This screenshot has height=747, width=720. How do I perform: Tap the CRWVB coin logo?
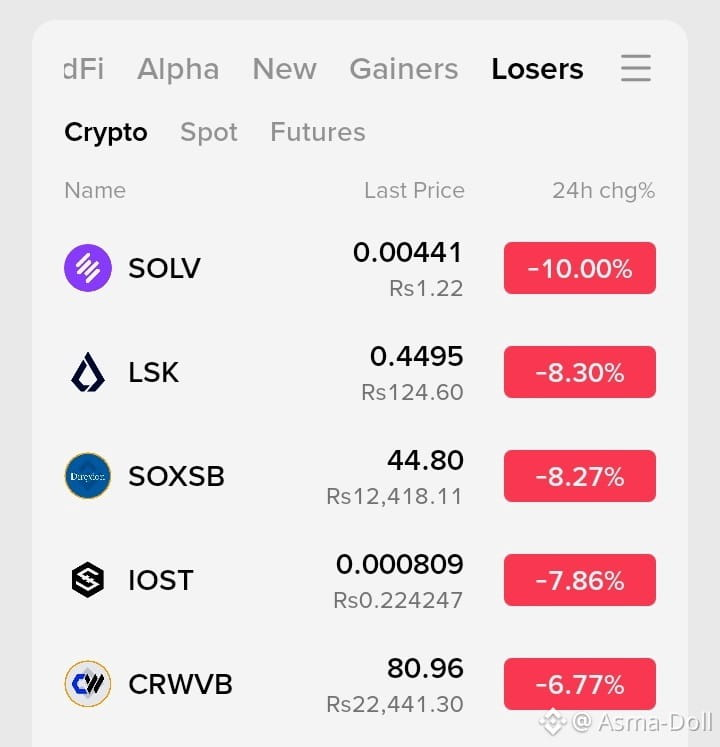(x=88, y=684)
